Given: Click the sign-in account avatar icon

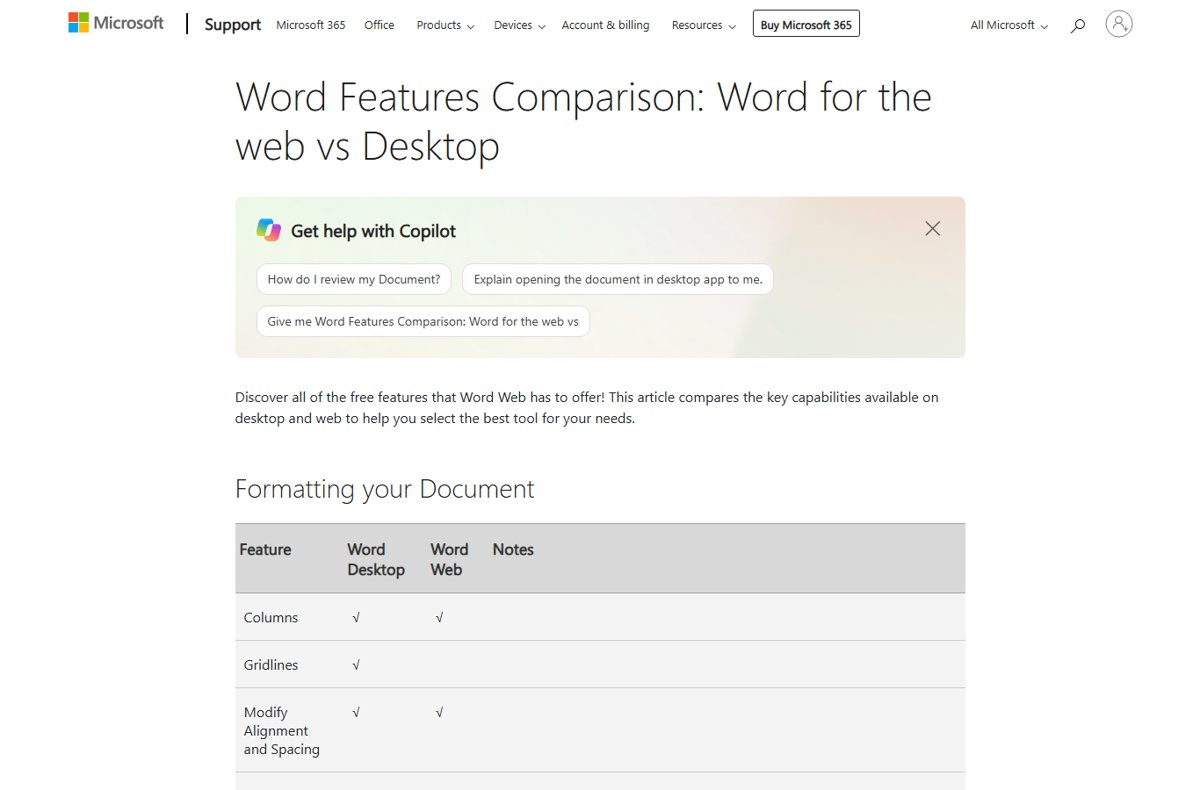Looking at the screenshot, I should point(1119,24).
